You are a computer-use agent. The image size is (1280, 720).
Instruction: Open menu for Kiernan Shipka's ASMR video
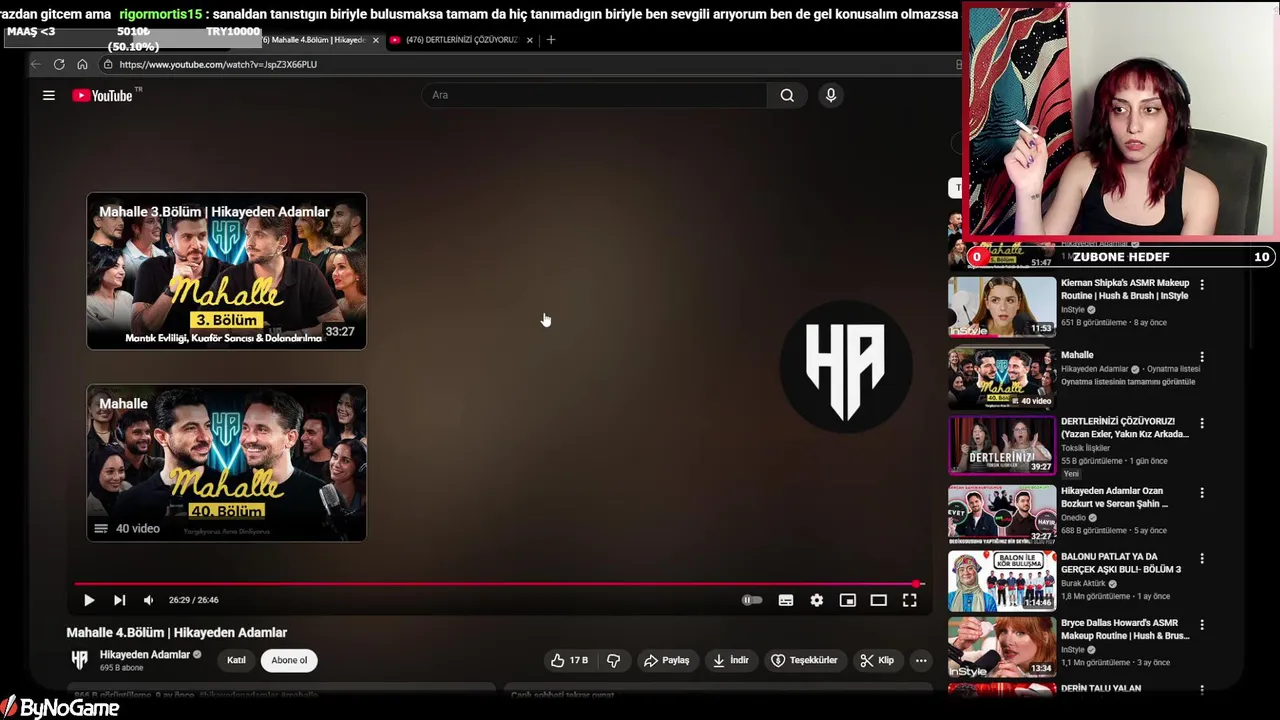[1202, 285]
